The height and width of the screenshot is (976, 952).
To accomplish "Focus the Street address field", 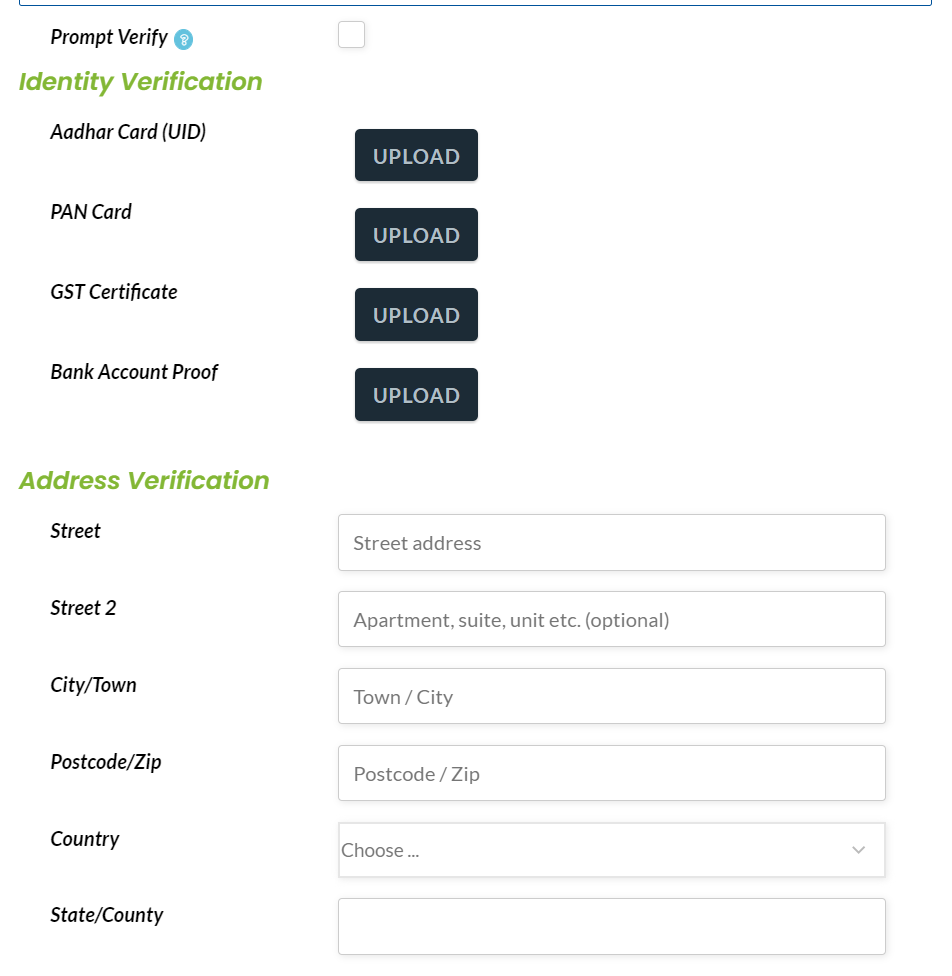I will click(x=611, y=542).
